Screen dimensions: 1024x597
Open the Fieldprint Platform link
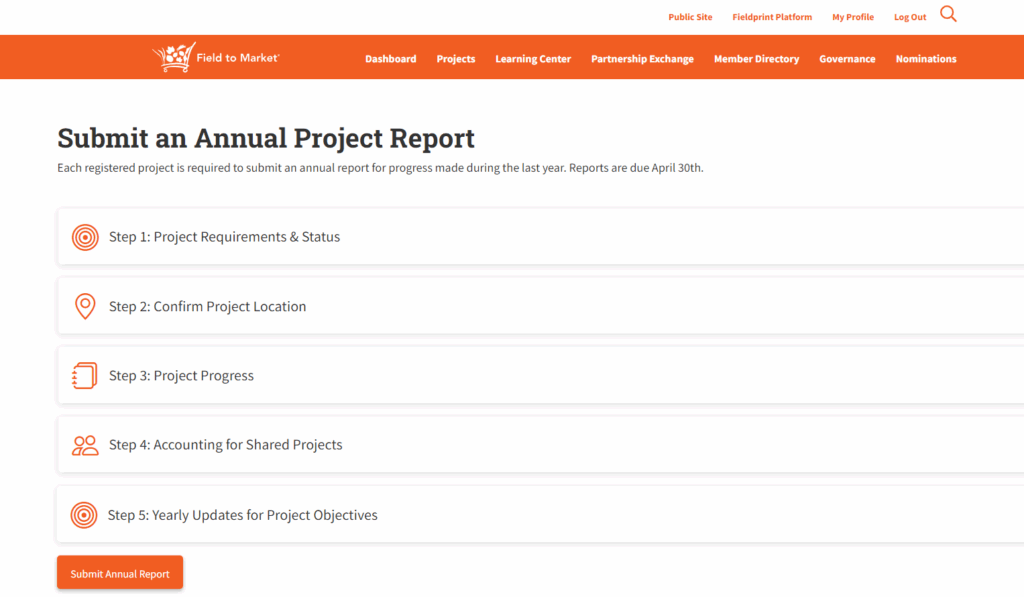tap(772, 17)
